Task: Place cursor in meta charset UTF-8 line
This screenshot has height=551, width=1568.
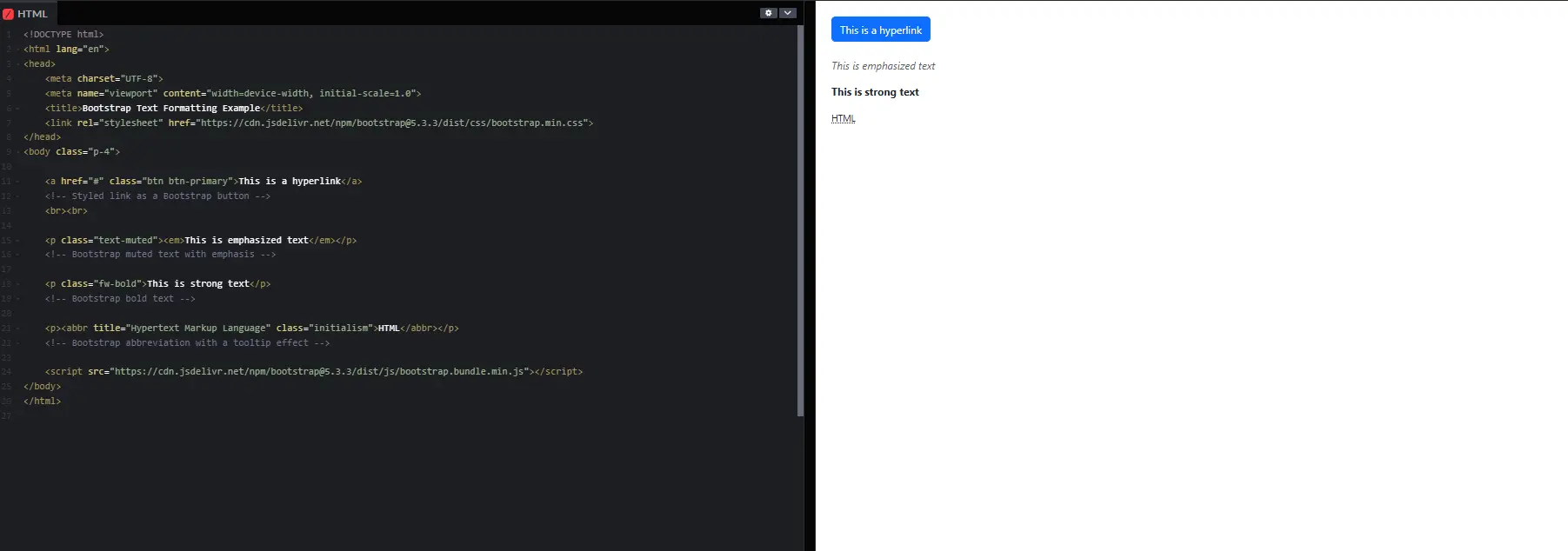Action: coord(104,79)
